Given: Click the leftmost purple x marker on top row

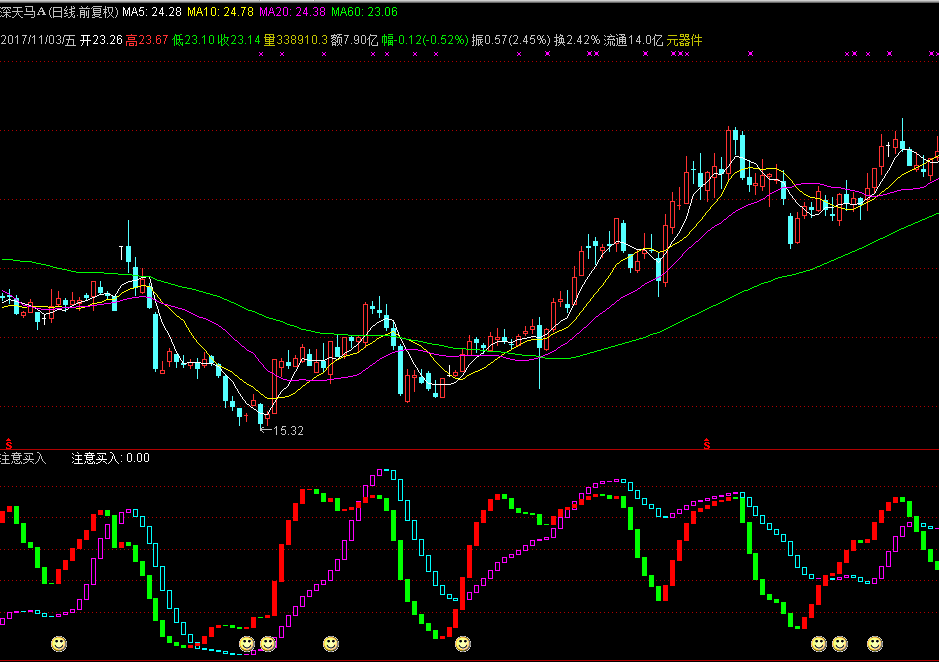Looking at the screenshot, I should (261, 54).
